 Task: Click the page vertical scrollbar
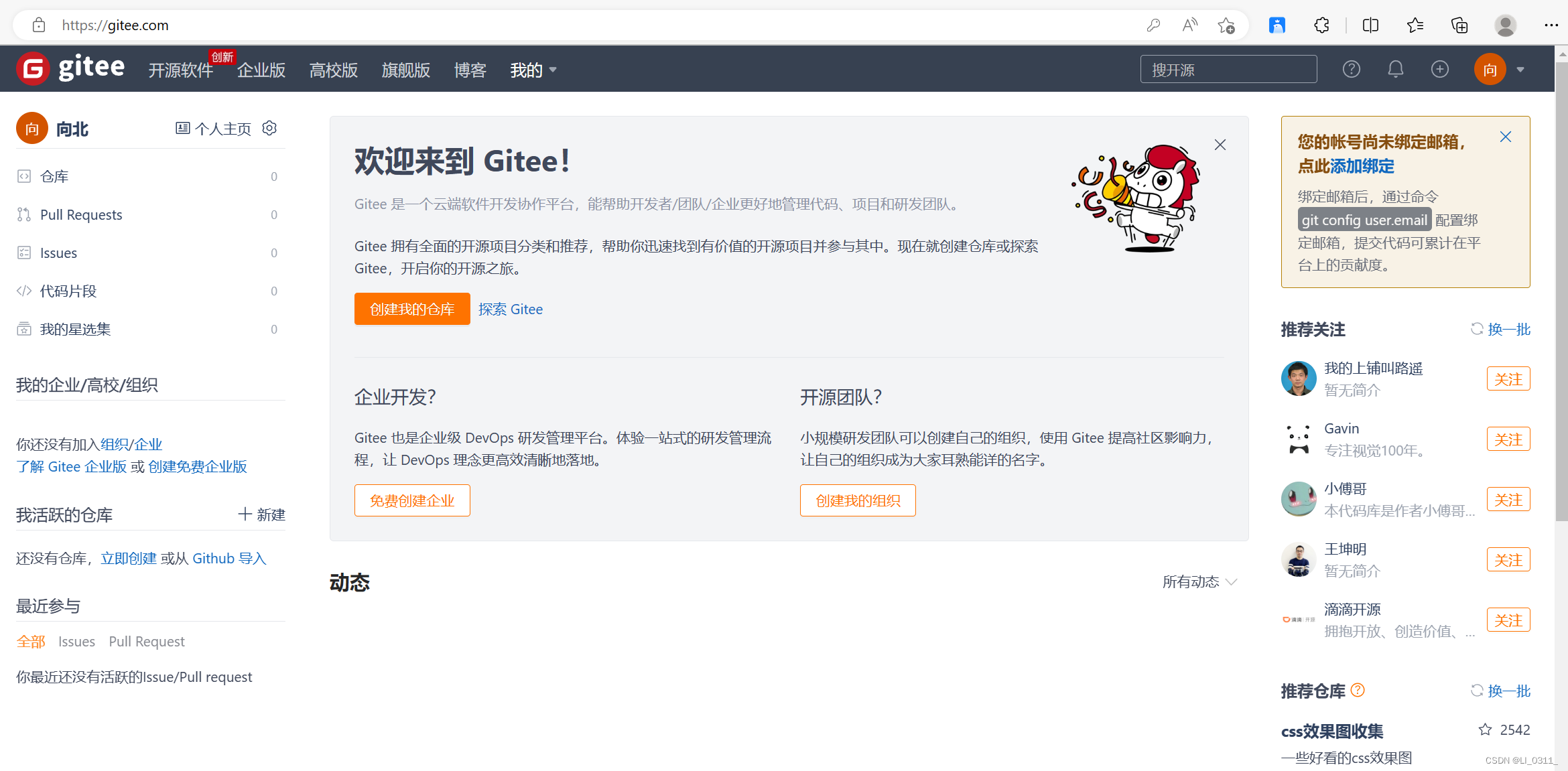tap(1561, 291)
